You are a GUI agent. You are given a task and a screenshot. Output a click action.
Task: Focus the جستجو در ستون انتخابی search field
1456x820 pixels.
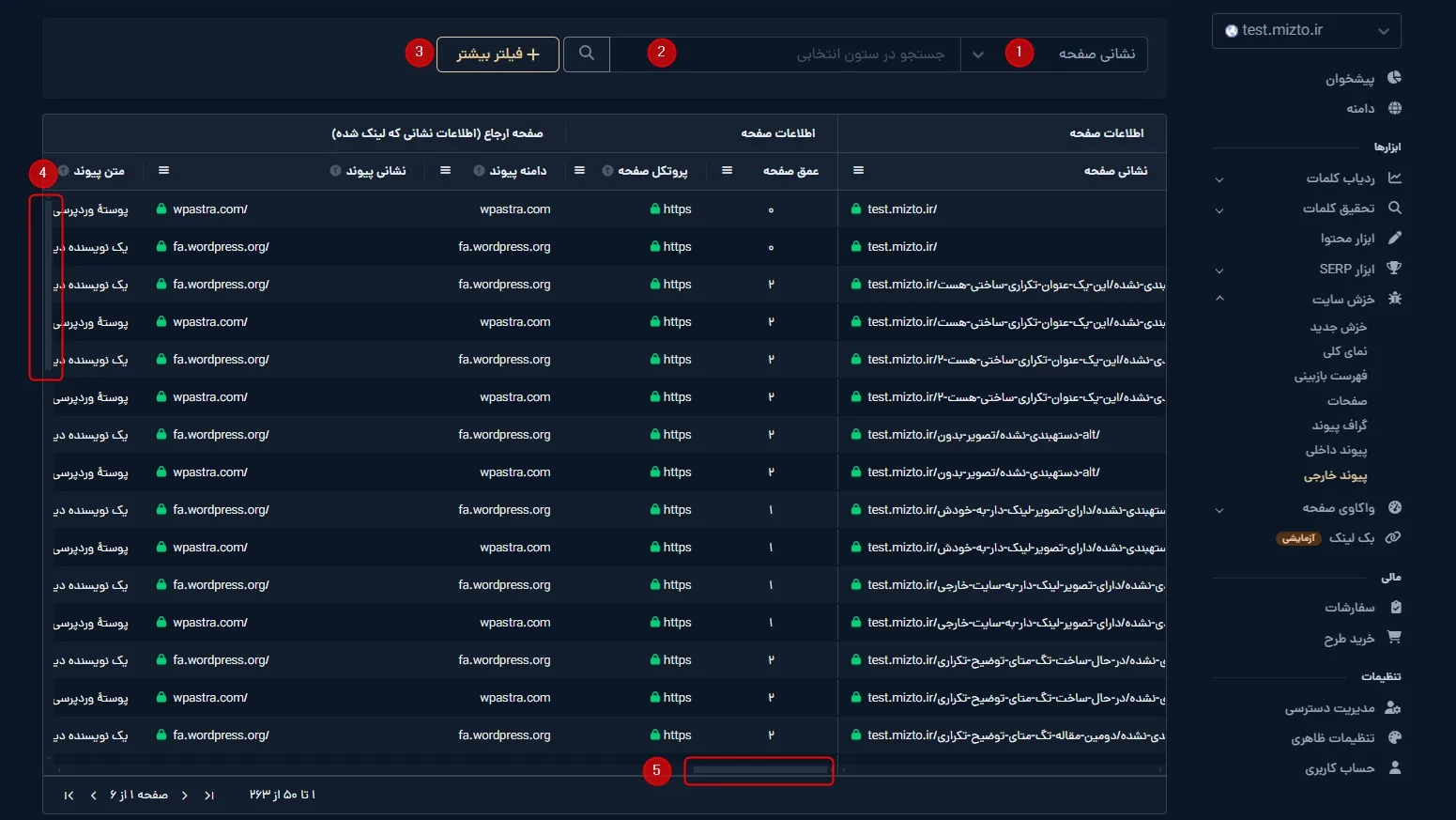point(785,54)
